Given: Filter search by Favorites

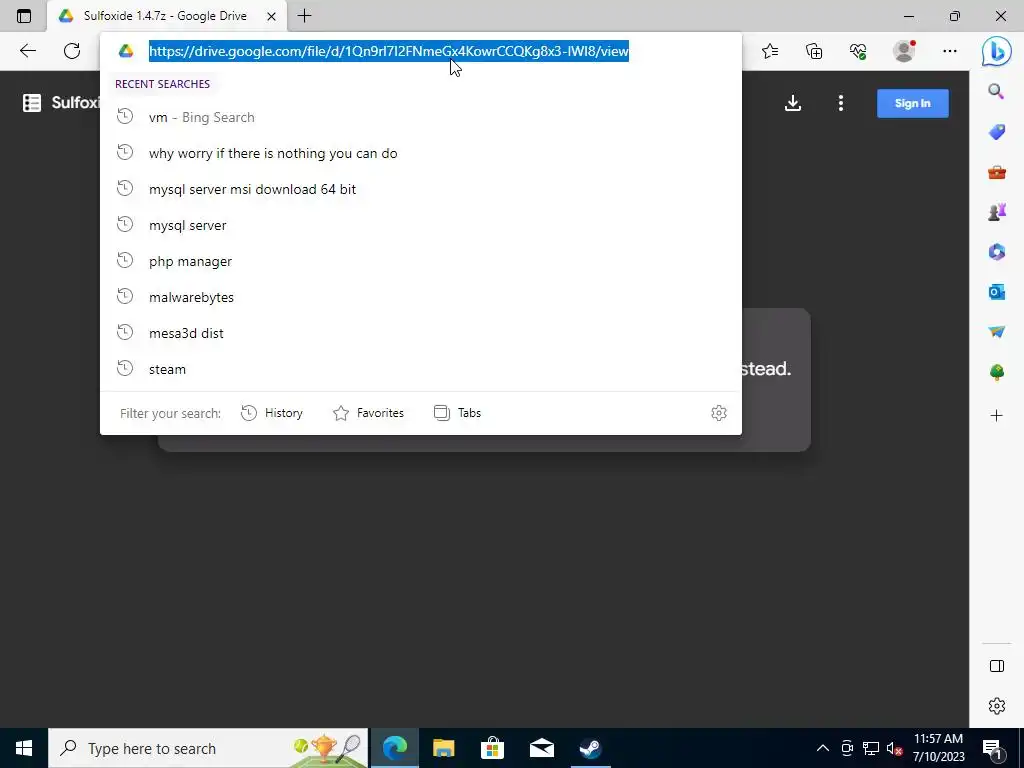Looking at the screenshot, I should (368, 413).
